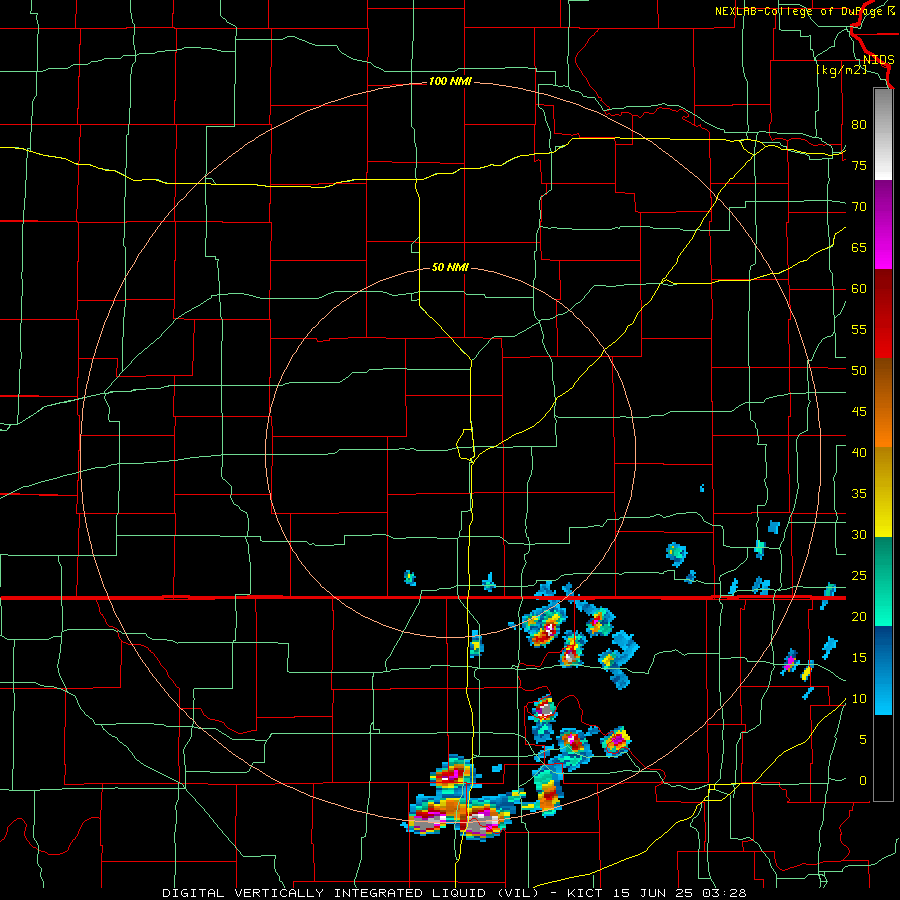The width and height of the screenshot is (900, 900).
Task: Click the 50 value on the VIL scale
Action: coord(859,370)
